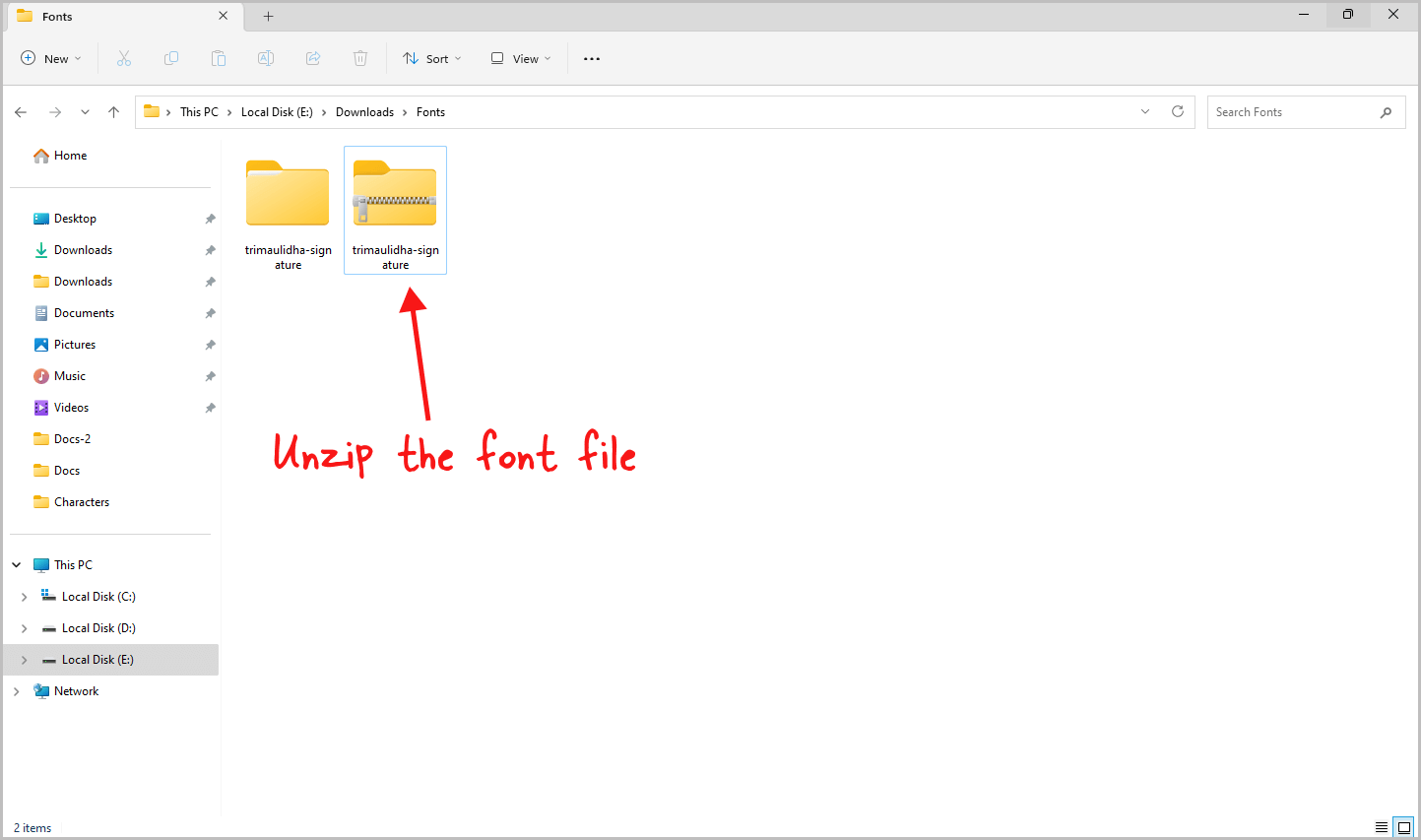Click the Rename icon

click(x=266, y=58)
